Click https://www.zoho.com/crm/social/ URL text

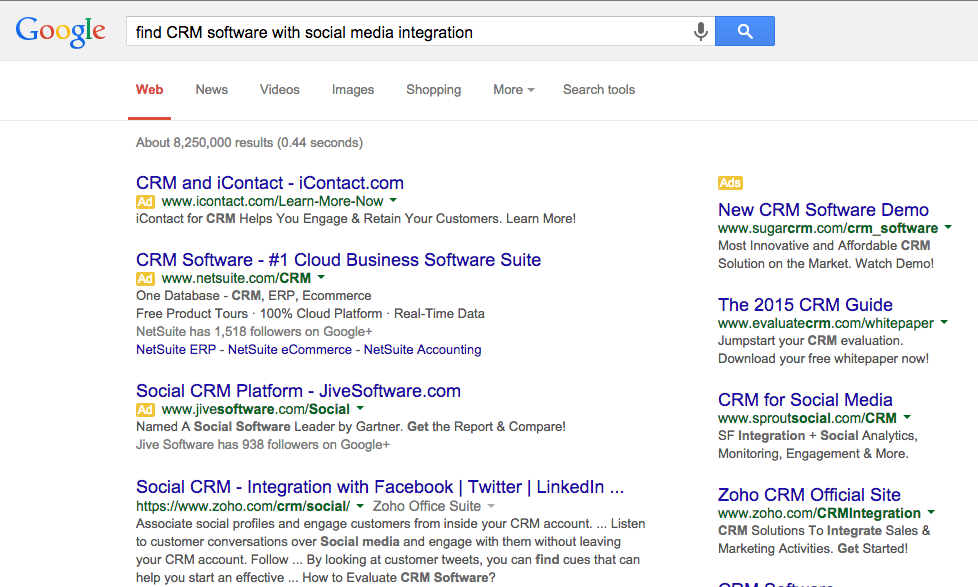[243, 506]
